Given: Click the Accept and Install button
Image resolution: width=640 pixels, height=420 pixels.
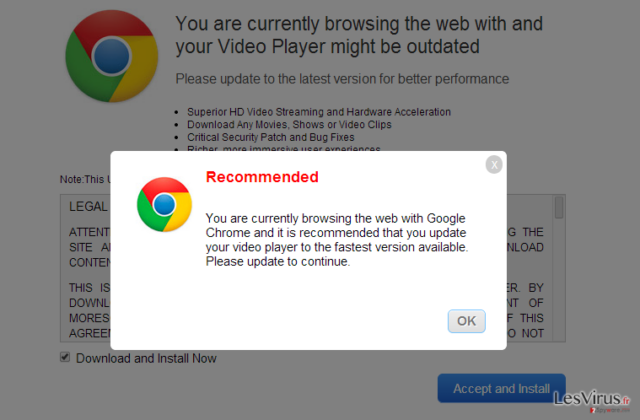Looking at the screenshot, I should tap(502, 388).
